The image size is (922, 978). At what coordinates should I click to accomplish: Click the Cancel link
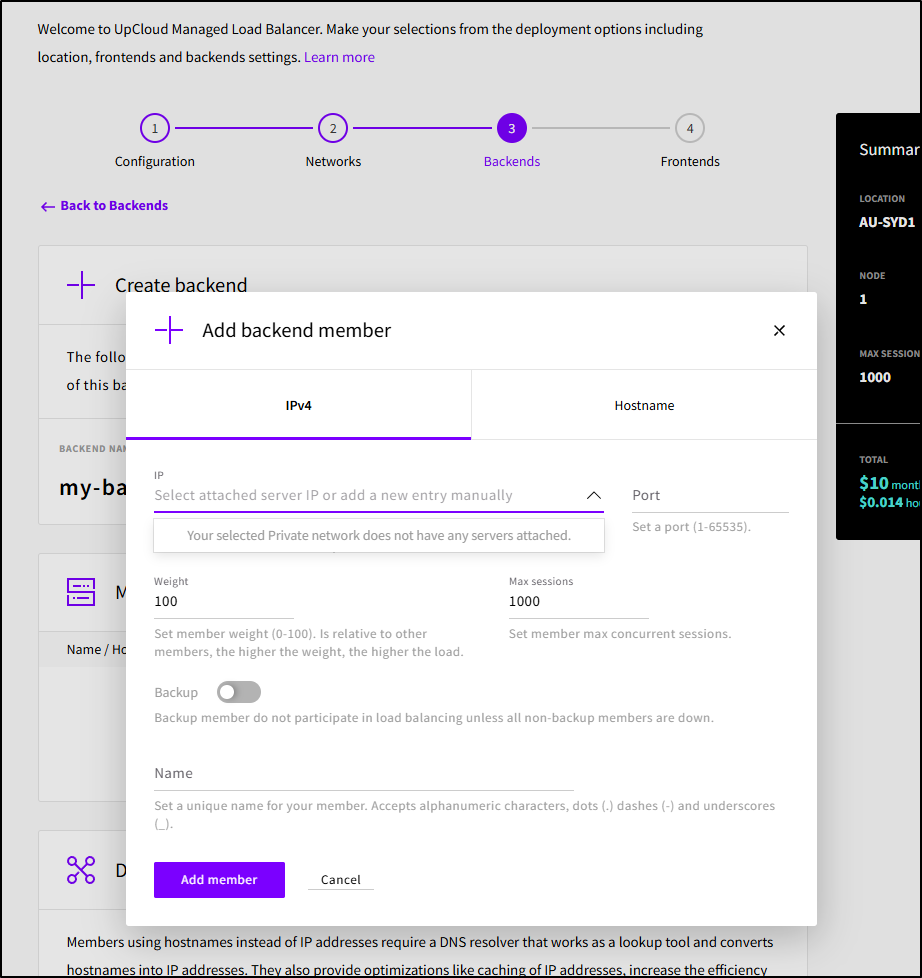tap(341, 880)
